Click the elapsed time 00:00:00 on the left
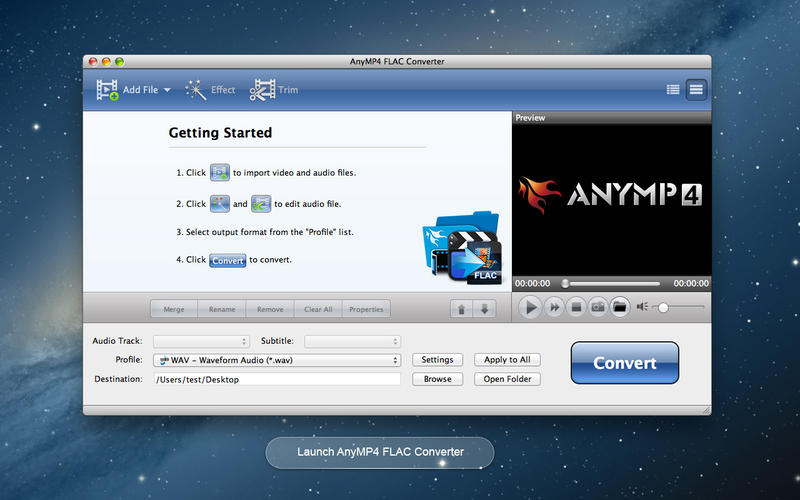The width and height of the screenshot is (800, 500). click(533, 283)
